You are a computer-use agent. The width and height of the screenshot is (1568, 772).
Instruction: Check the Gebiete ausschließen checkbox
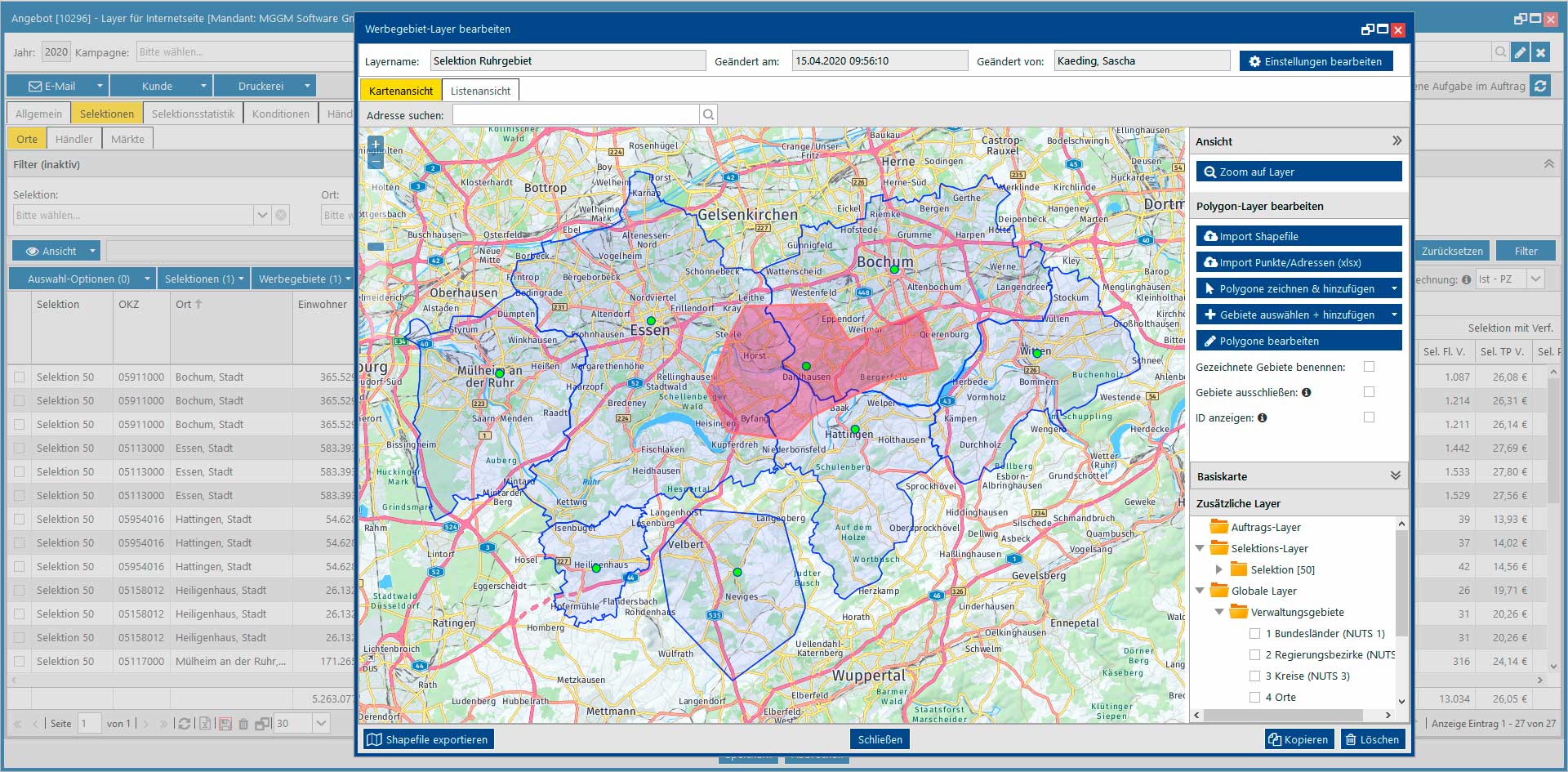click(1369, 392)
